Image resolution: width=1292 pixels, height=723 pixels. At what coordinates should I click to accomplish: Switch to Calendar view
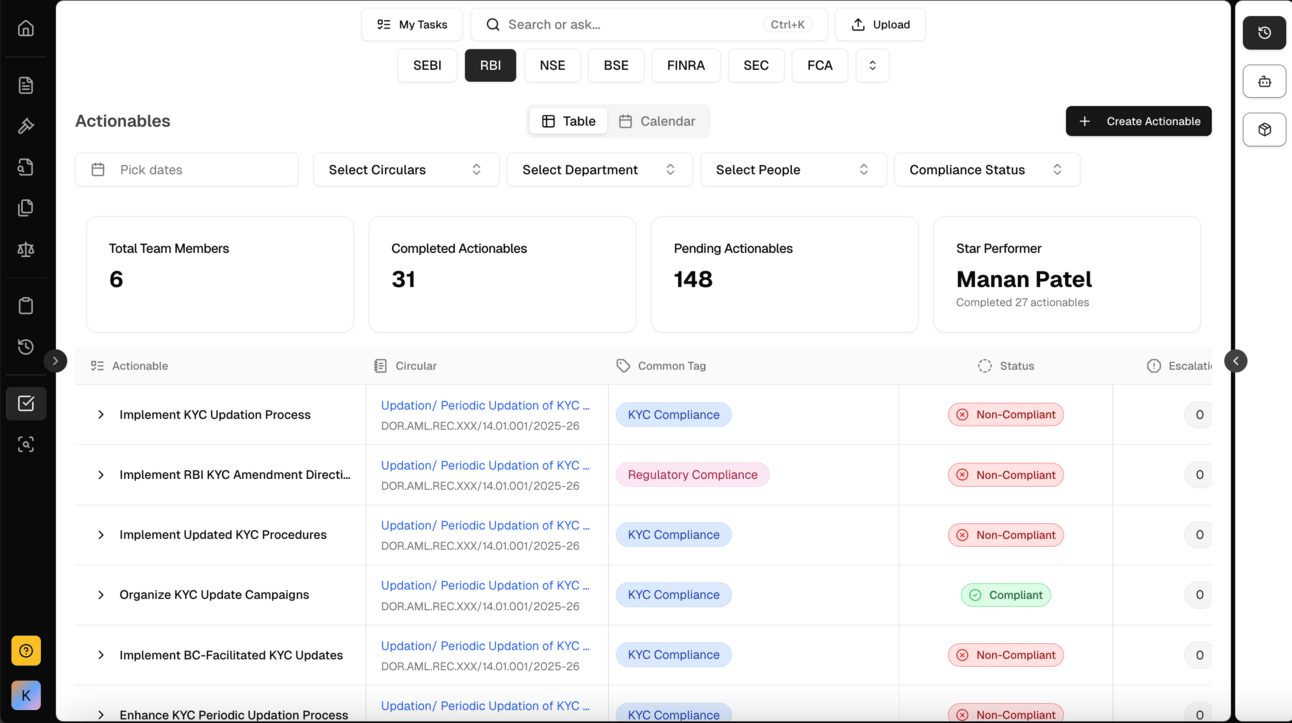[657, 121]
